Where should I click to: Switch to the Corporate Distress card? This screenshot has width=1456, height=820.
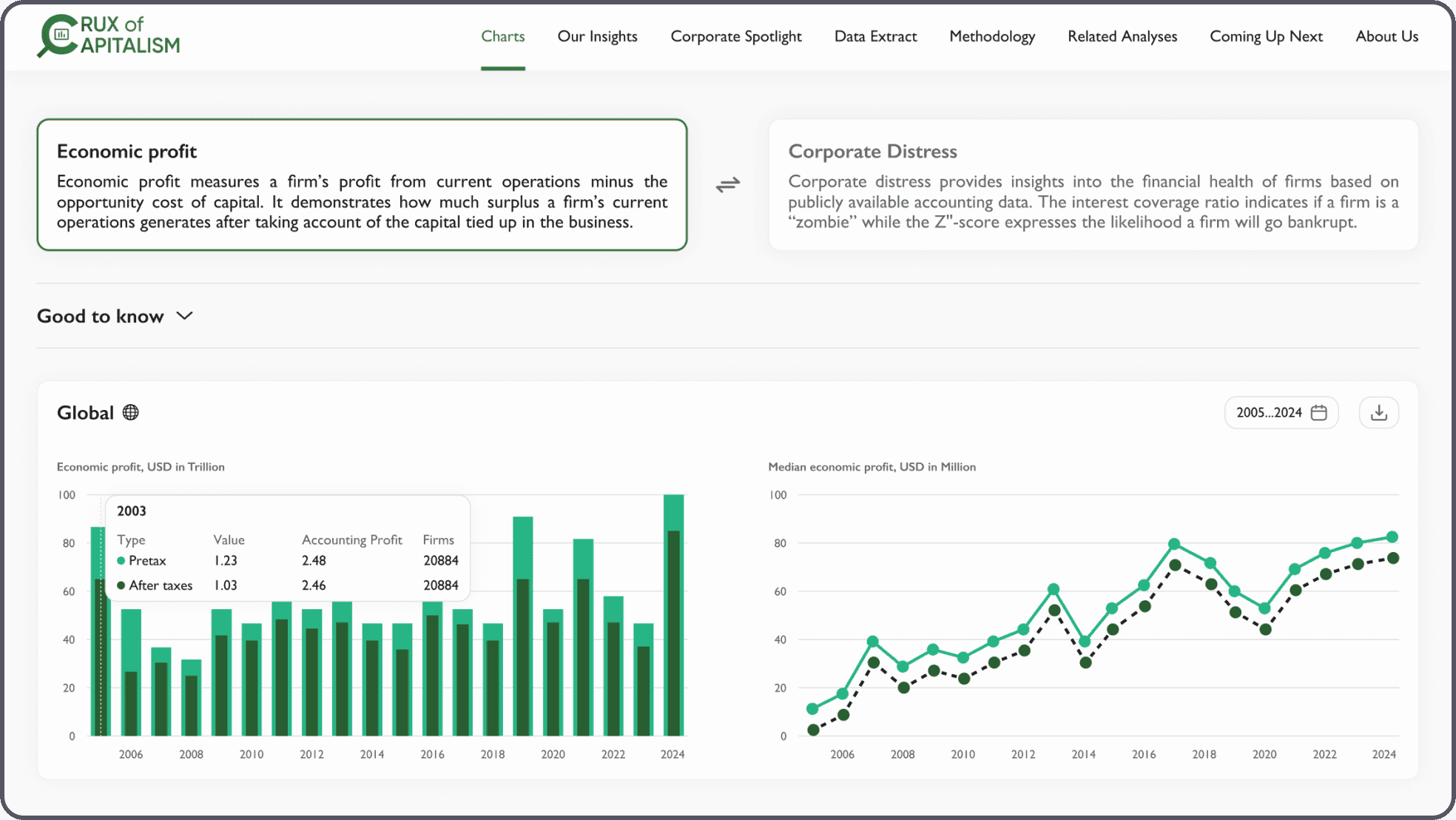click(x=1093, y=184)
